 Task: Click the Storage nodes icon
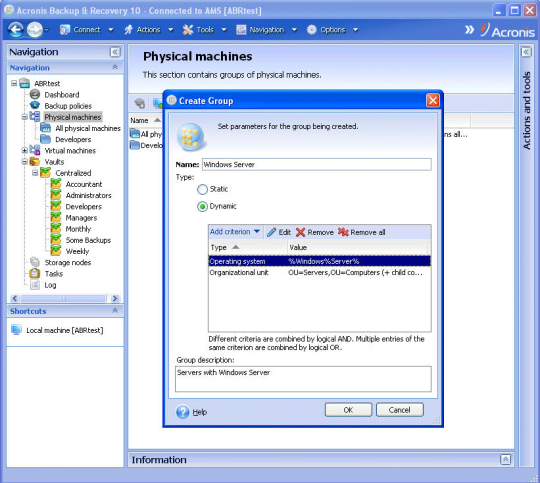(35, 262)
